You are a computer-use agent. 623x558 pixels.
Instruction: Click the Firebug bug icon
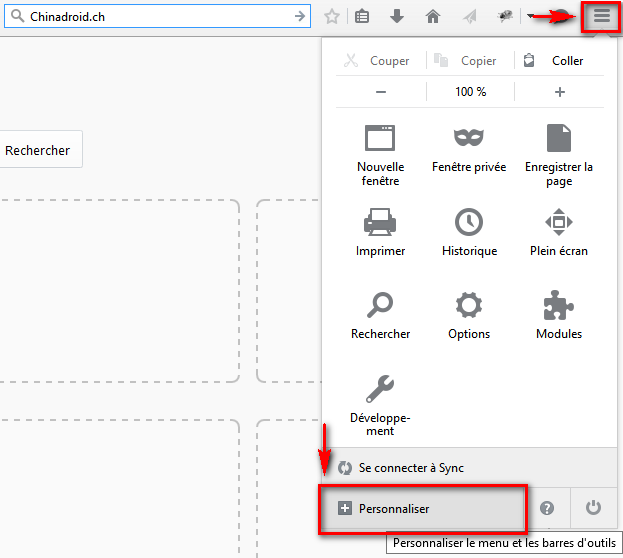506,17
